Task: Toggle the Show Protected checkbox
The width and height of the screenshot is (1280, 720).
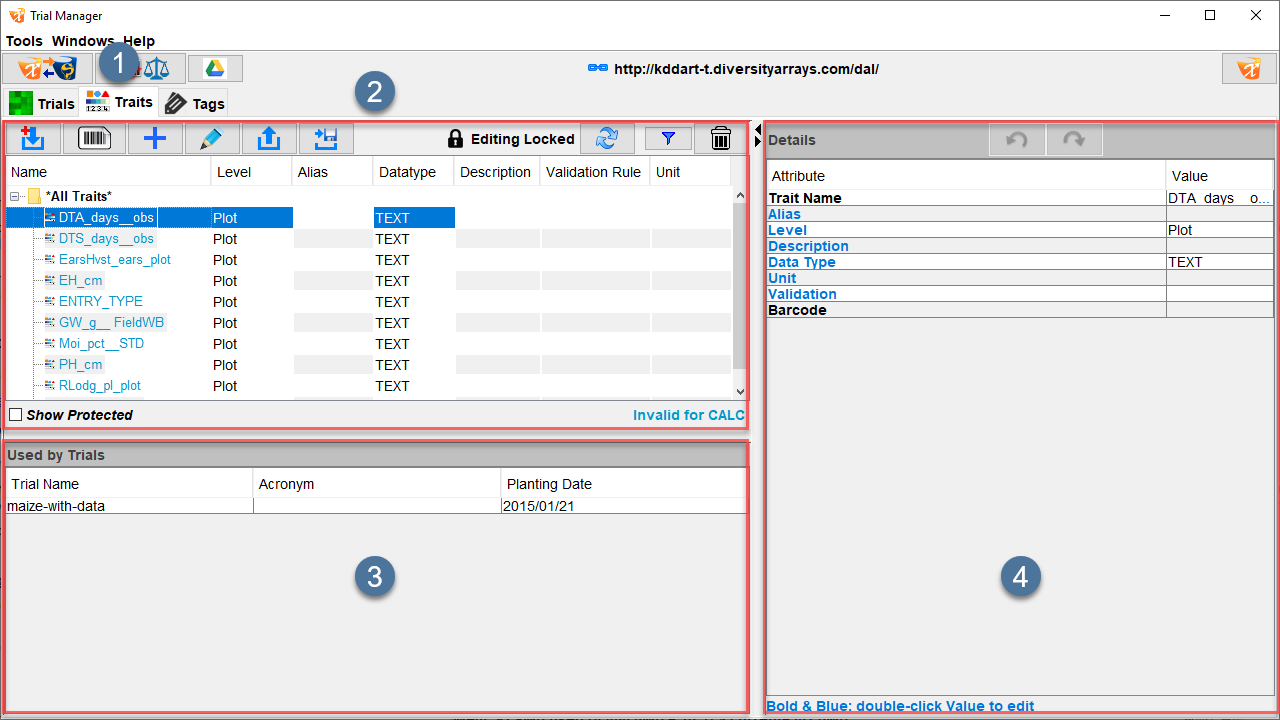Action: coord(15,415)
